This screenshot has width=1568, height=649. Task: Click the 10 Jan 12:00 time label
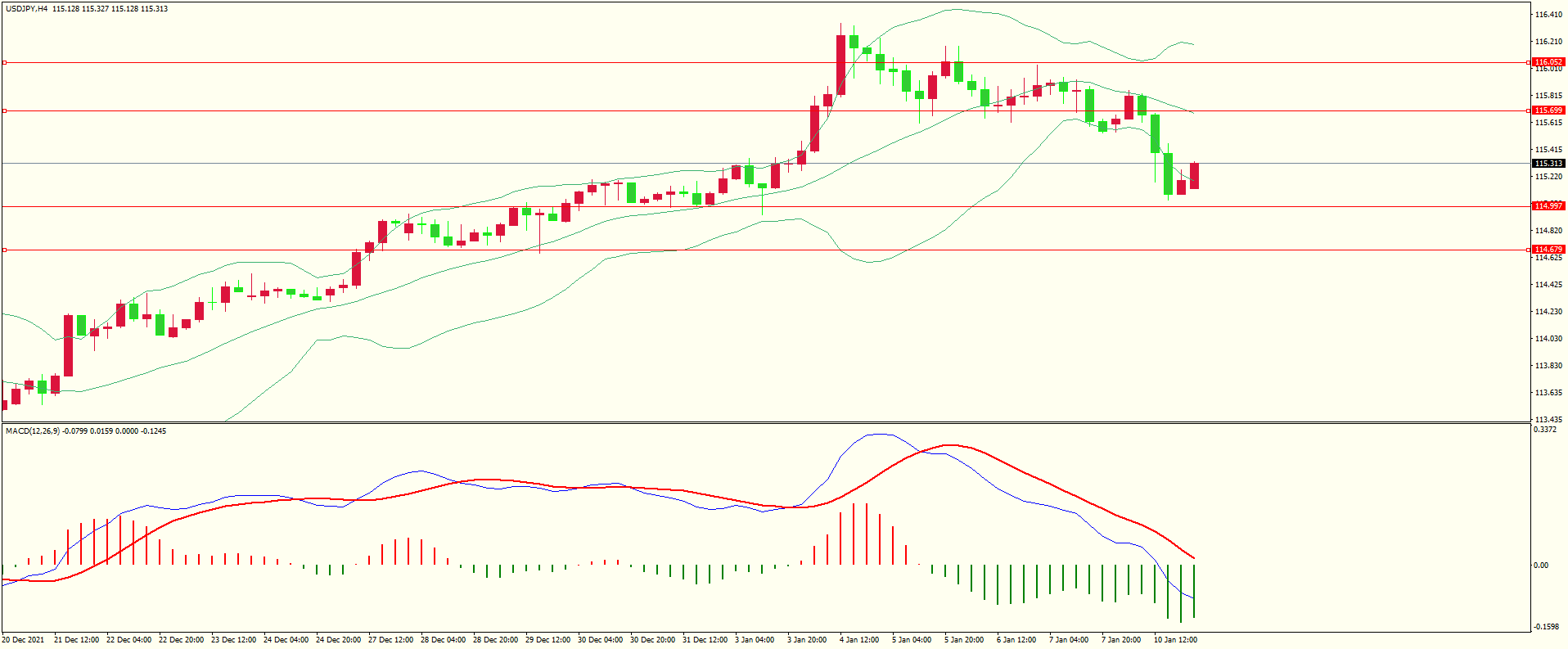(1175, 640)
